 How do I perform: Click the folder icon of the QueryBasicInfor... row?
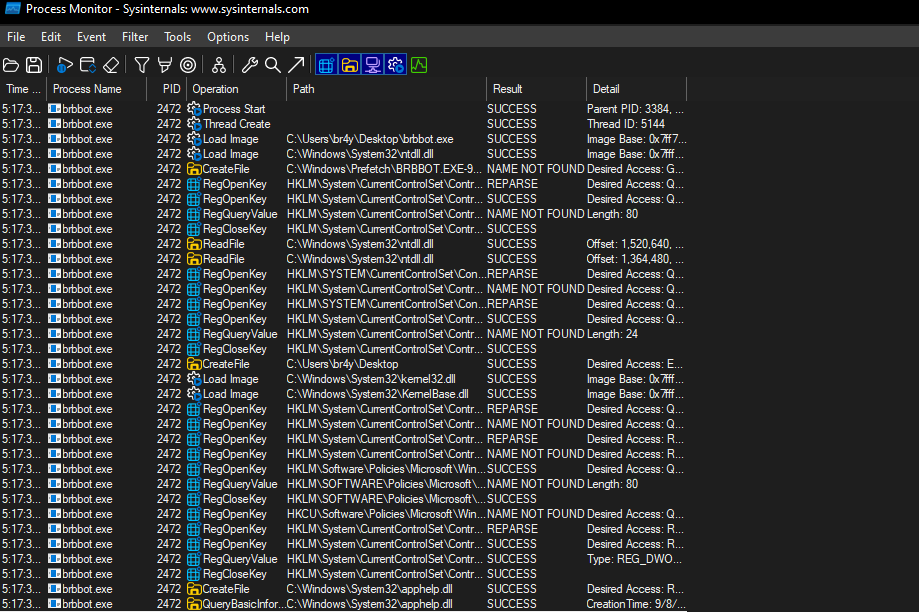193,604
